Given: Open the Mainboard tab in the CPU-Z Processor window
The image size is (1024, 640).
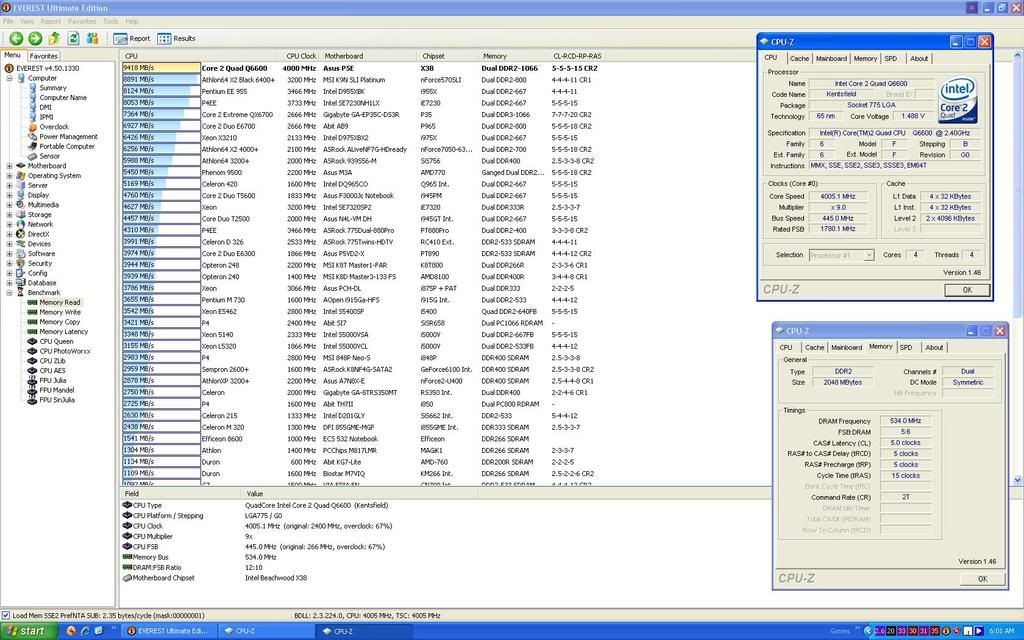Looking at the screenshot, I should (x=831, y=59).
